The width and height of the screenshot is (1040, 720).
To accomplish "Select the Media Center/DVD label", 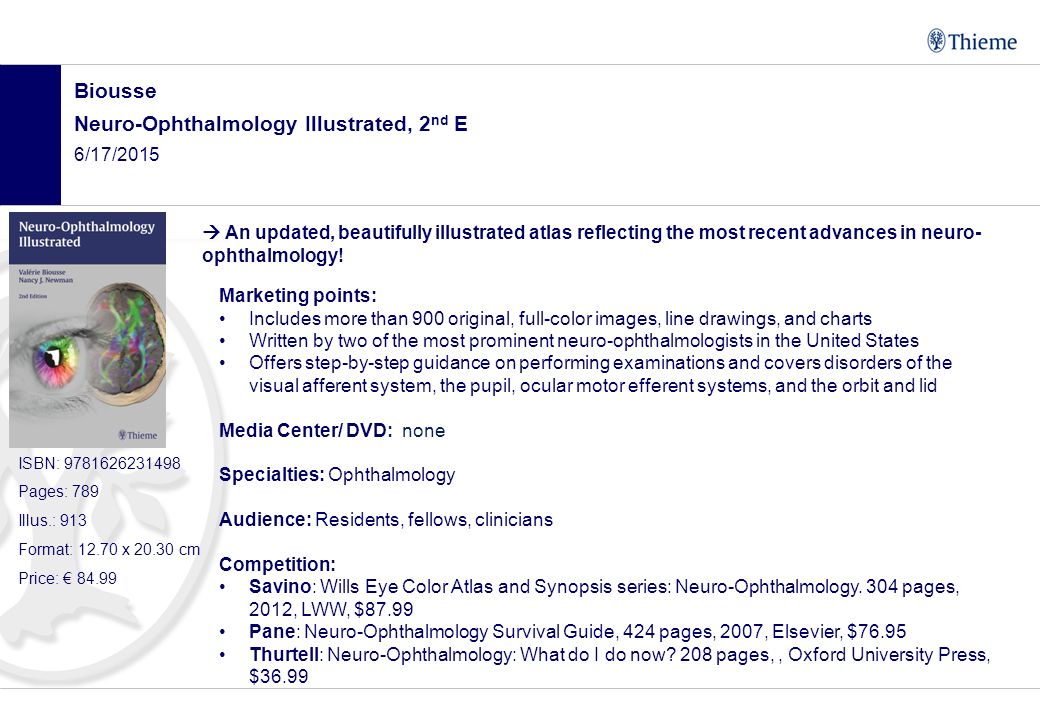I will pos(305,430).
